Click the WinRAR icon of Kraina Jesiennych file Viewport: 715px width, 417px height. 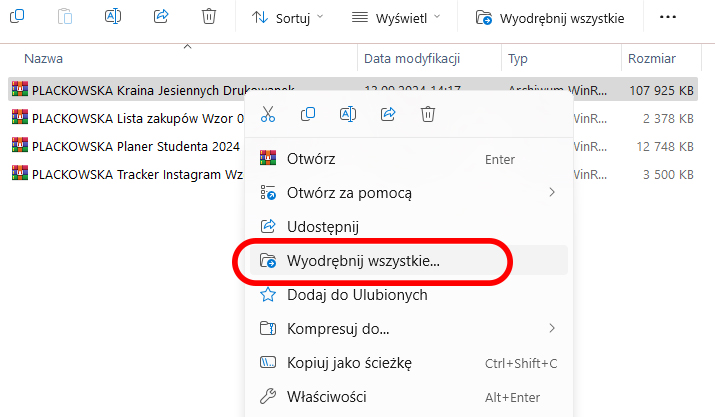[x=20, y=89]
